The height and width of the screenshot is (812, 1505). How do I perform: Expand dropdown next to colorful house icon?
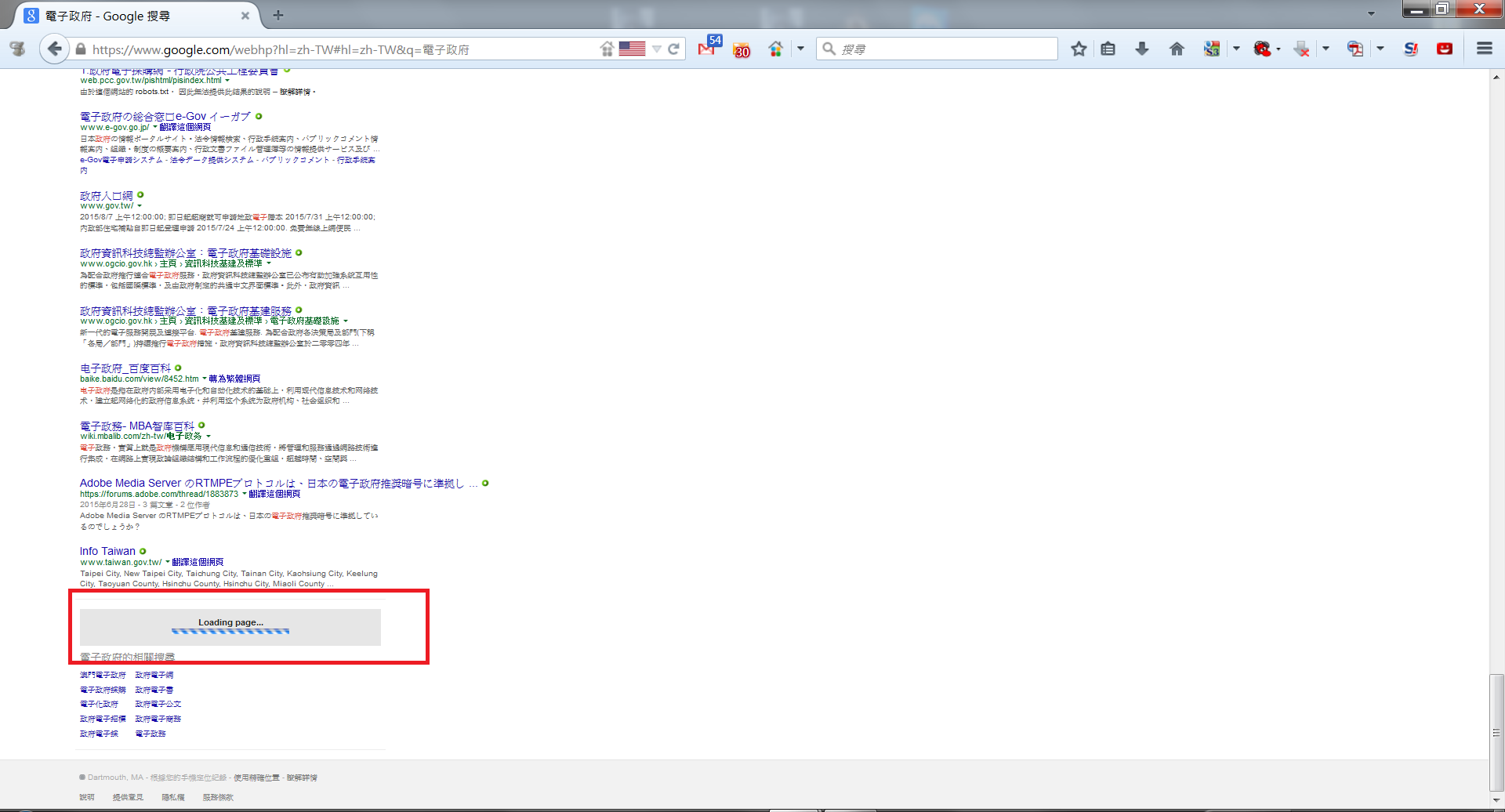800,49
